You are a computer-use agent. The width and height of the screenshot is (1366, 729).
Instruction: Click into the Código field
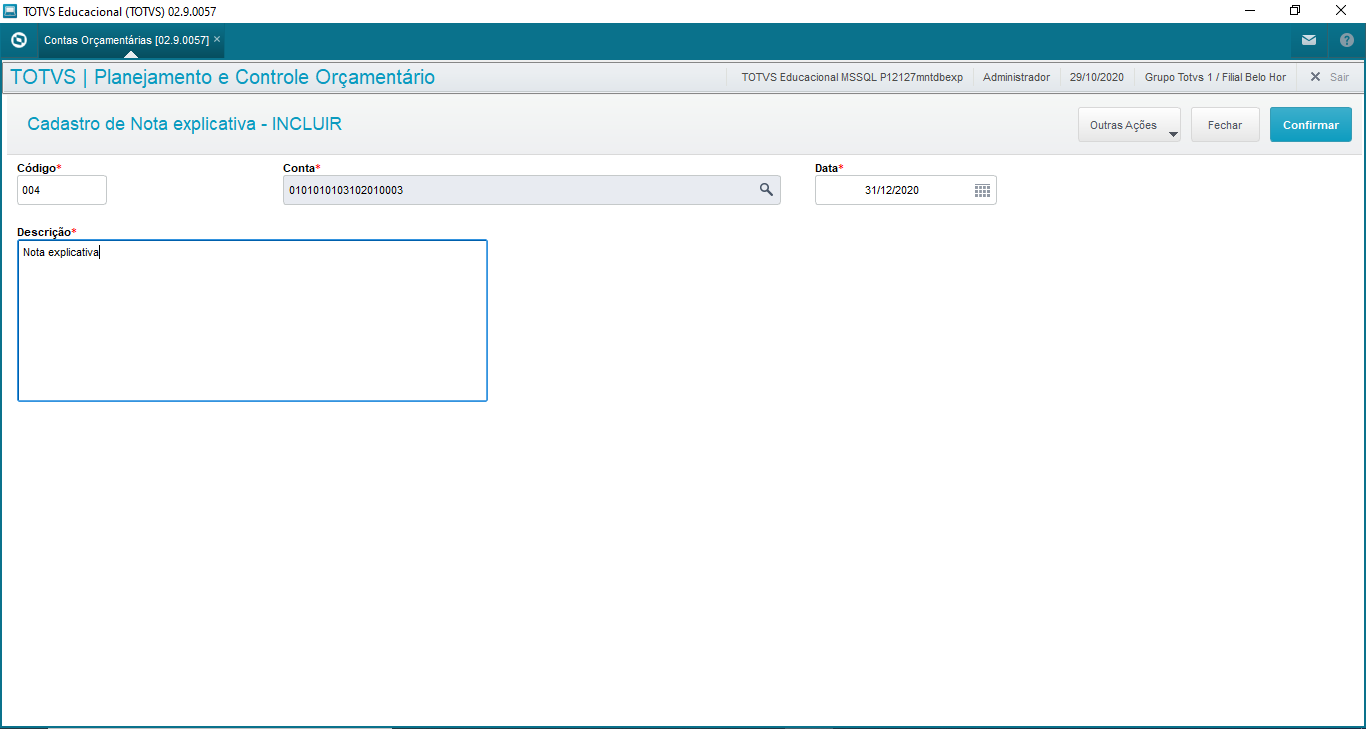[62, 190]
